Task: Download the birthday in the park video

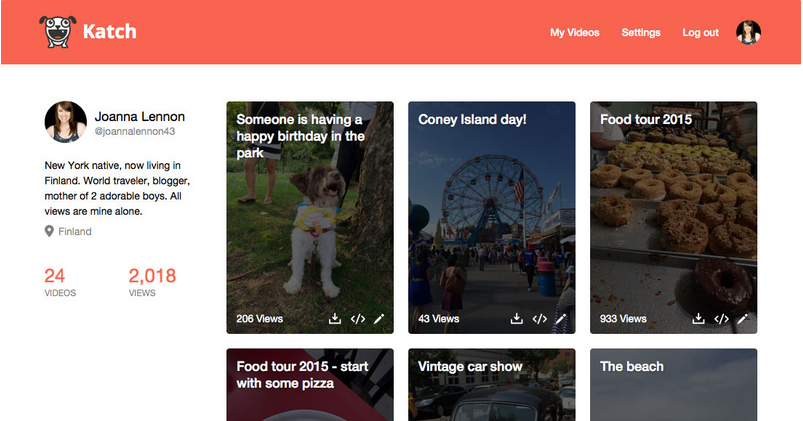Action: coord(334,319)
